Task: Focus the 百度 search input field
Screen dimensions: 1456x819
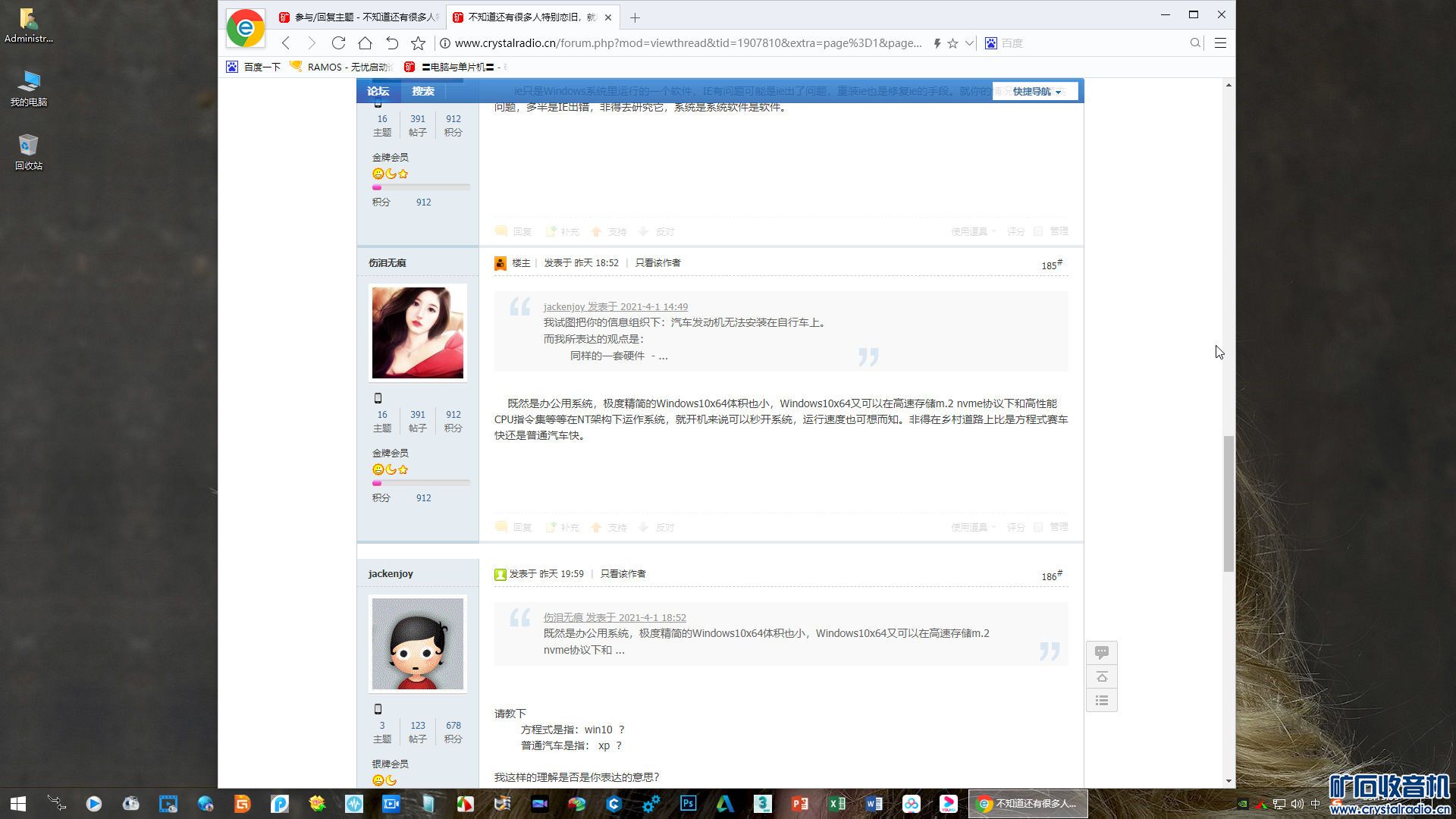Action: [1092, 43]
